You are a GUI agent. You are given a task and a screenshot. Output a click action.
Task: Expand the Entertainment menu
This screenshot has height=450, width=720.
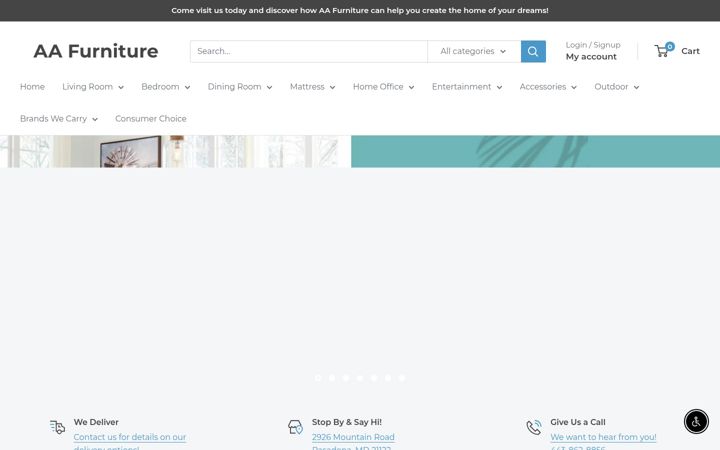467,87
